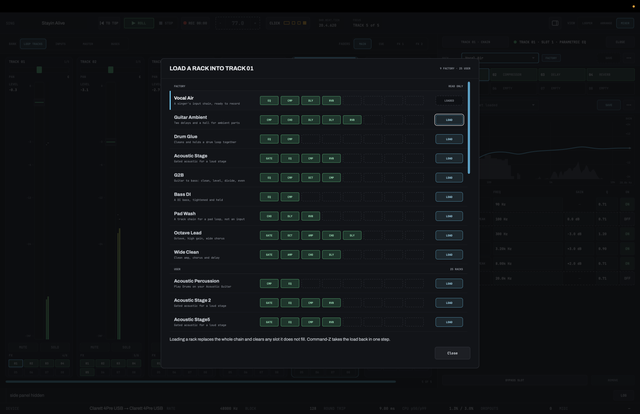Load the Wide Clean rack

[449, 254]
